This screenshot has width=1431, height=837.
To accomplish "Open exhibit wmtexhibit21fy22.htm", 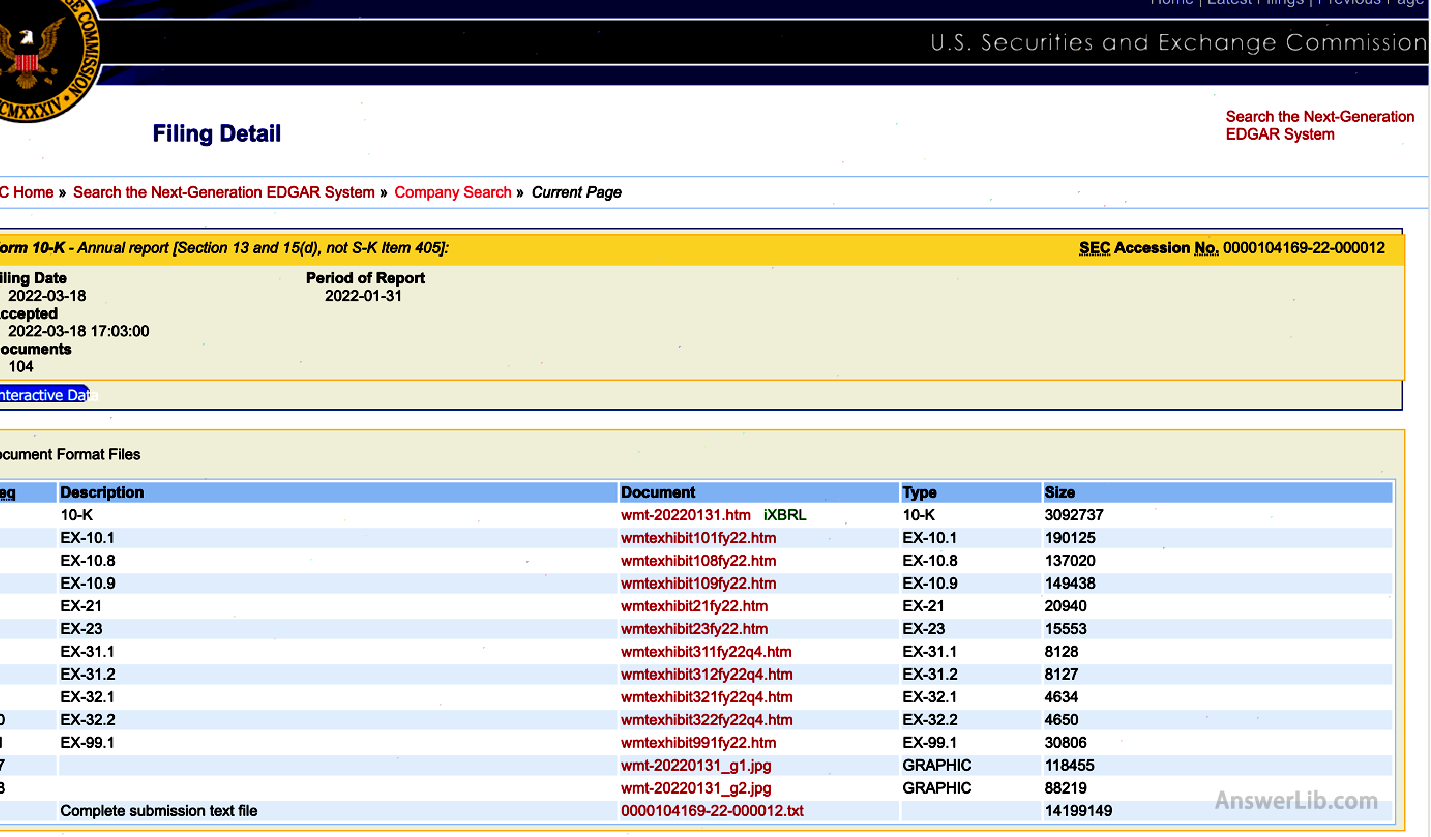I will (x=695, y=606).
